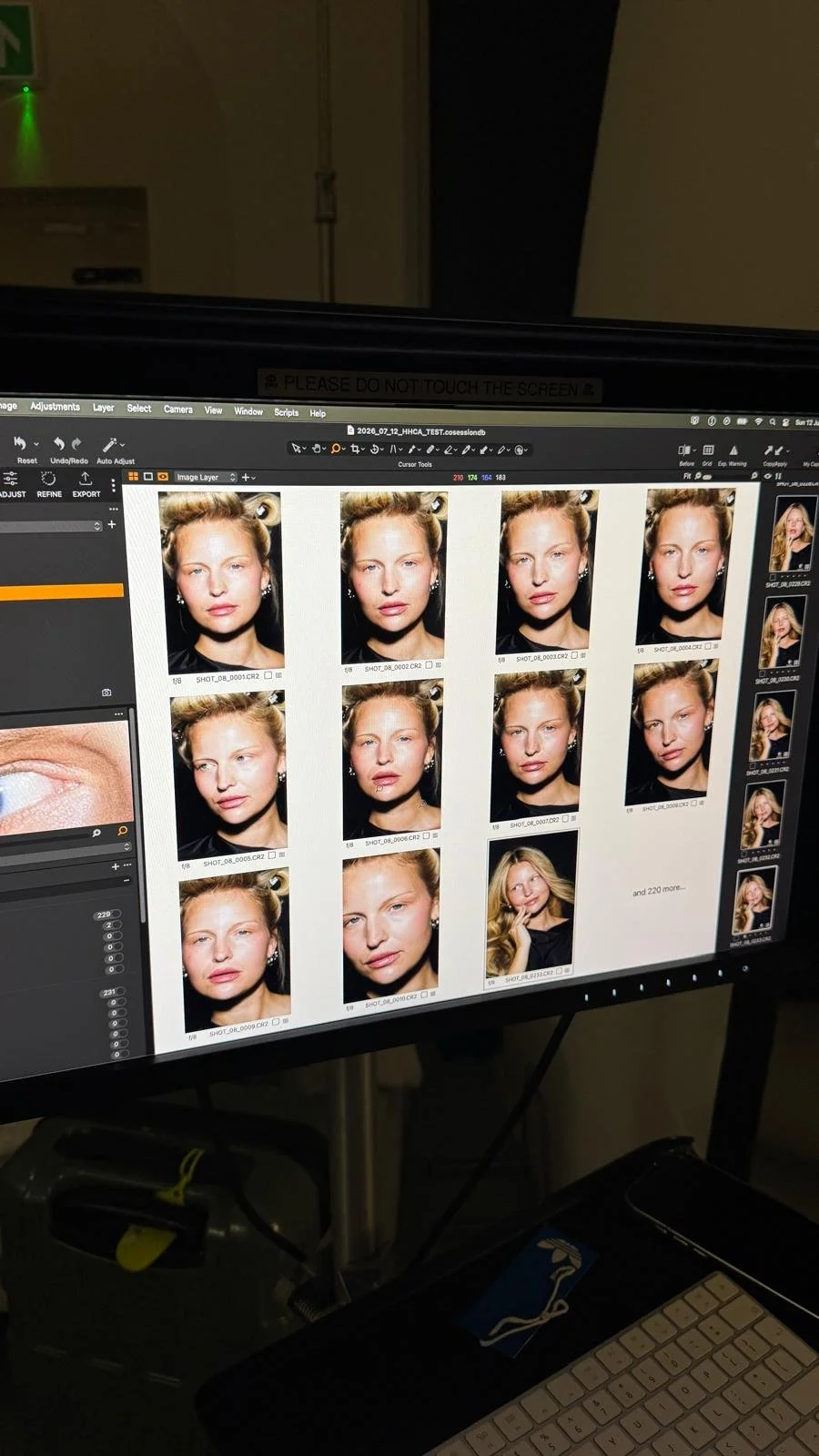Viewport: 819px width, 1456px height.
Task: Open the three-dot menu beside EXPORT
Action: click(113, 486)
